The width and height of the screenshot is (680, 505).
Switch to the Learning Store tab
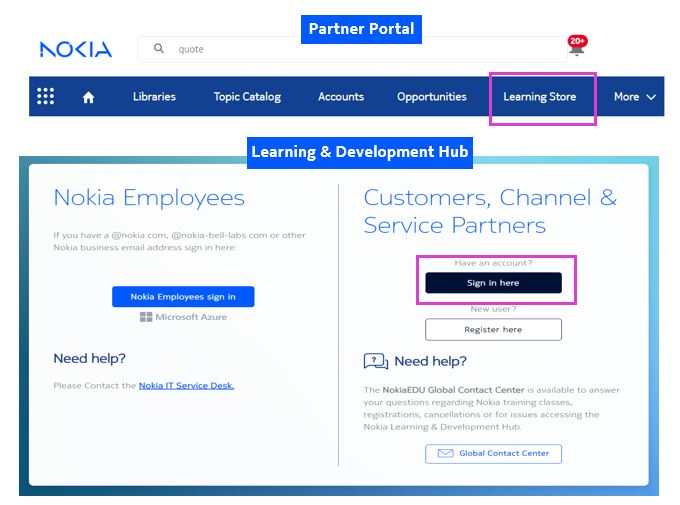coord(540,97)
